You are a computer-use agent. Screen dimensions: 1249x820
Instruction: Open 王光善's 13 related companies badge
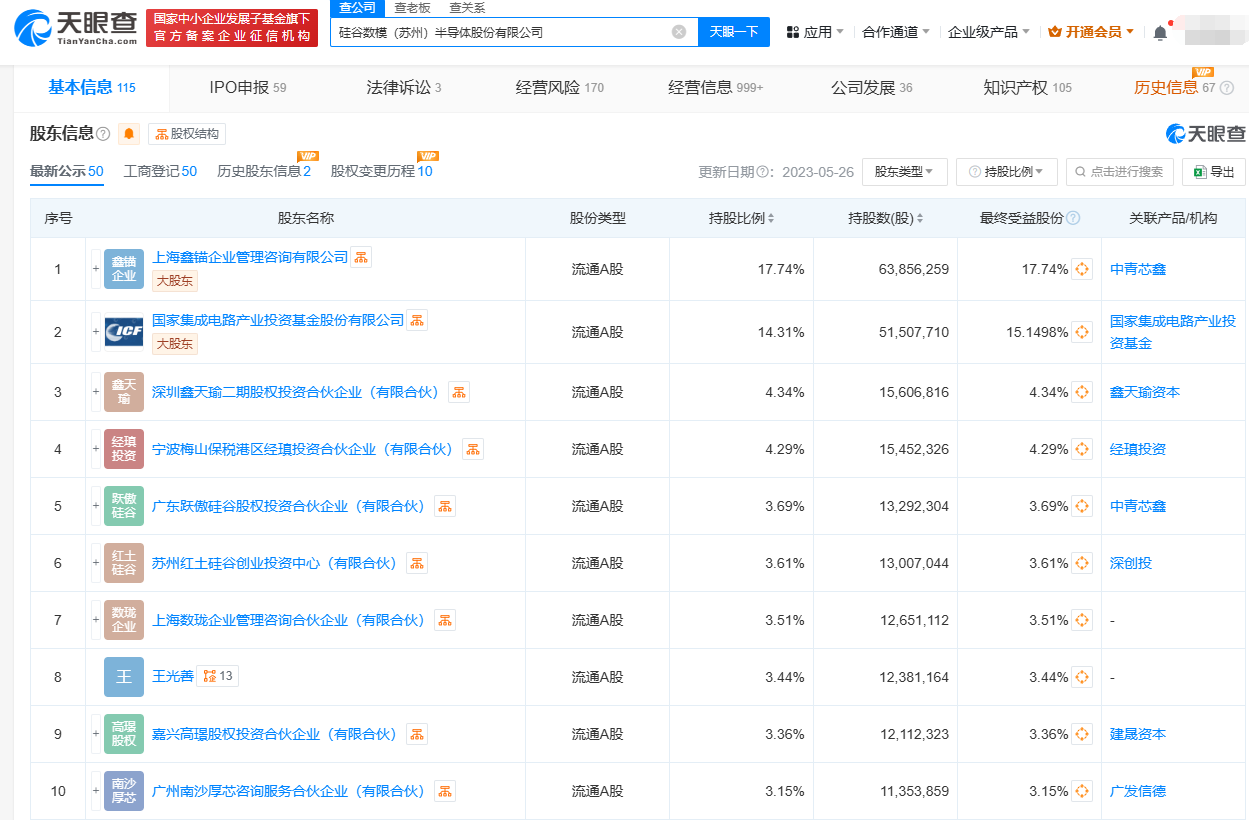coord(217,677)
